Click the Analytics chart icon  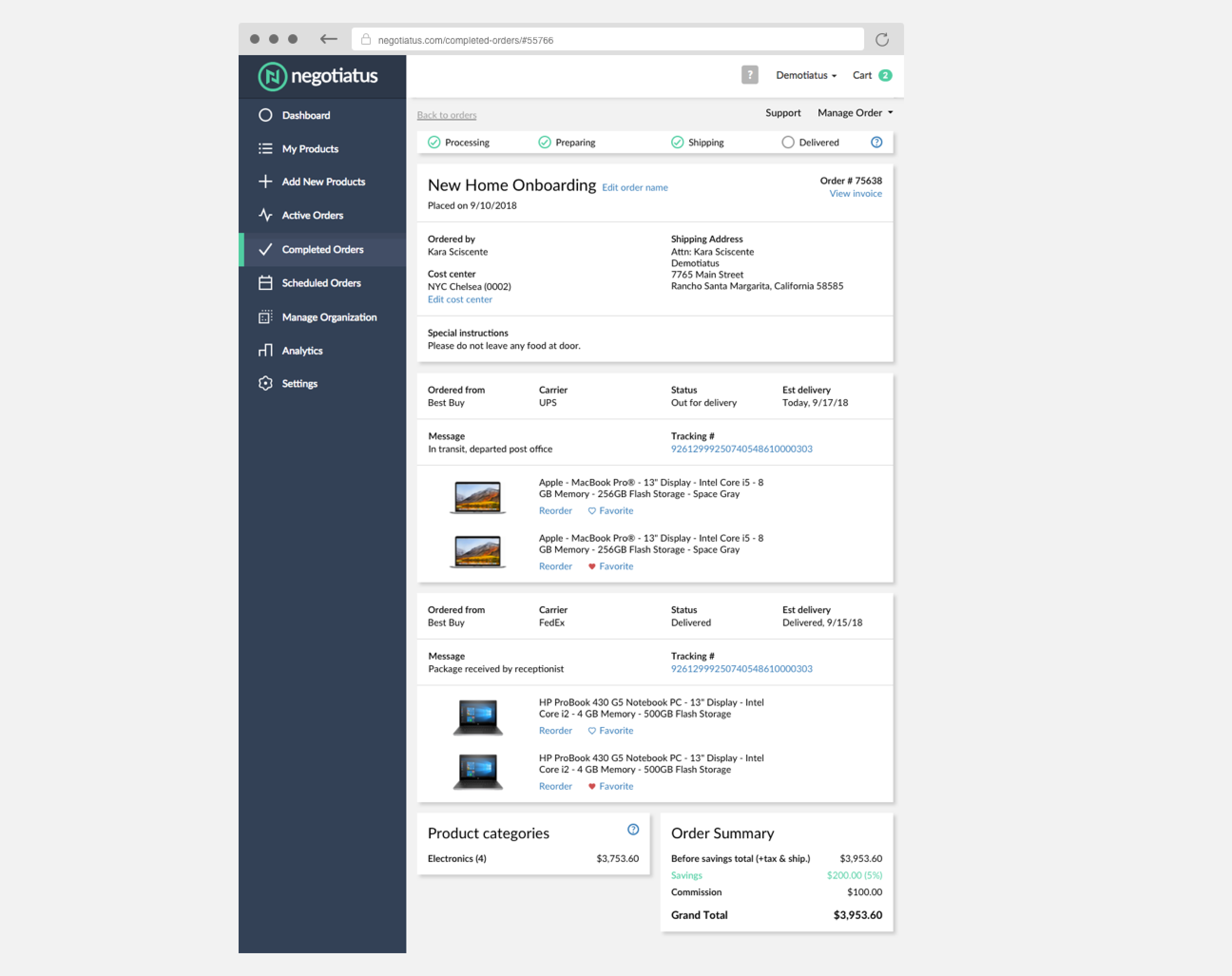[265, 350]
